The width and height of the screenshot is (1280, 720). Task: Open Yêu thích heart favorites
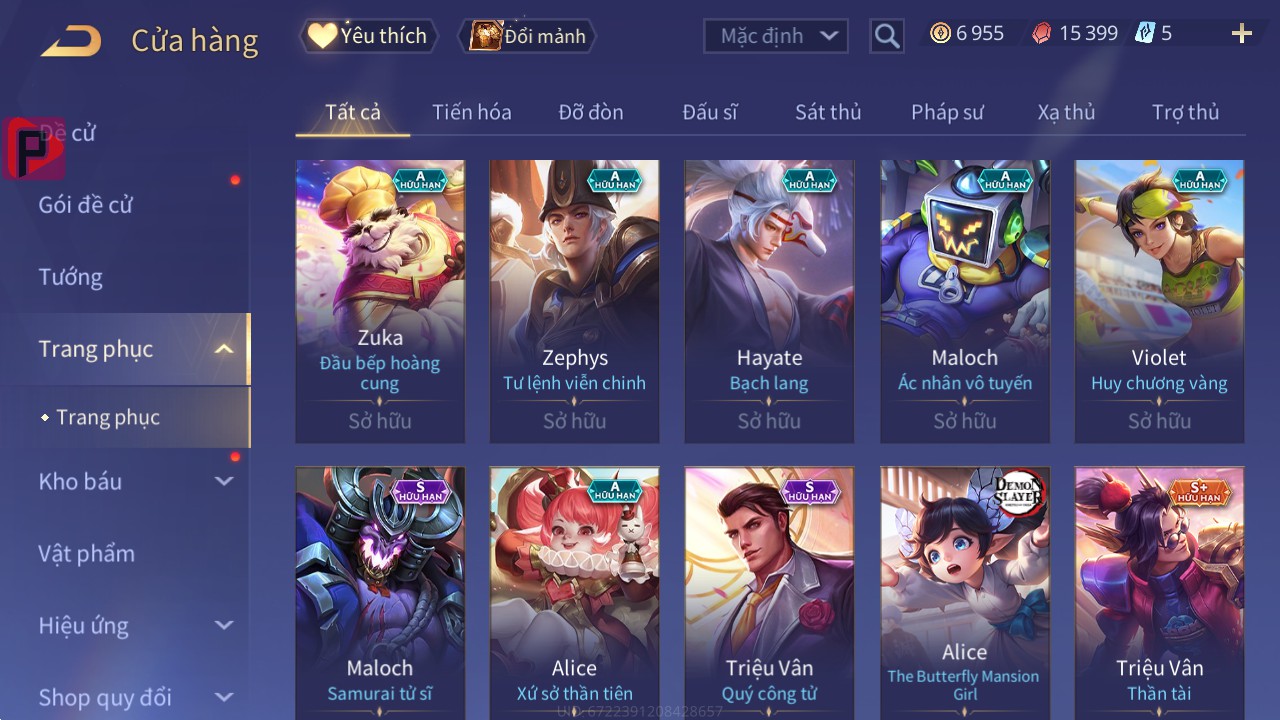368,36
